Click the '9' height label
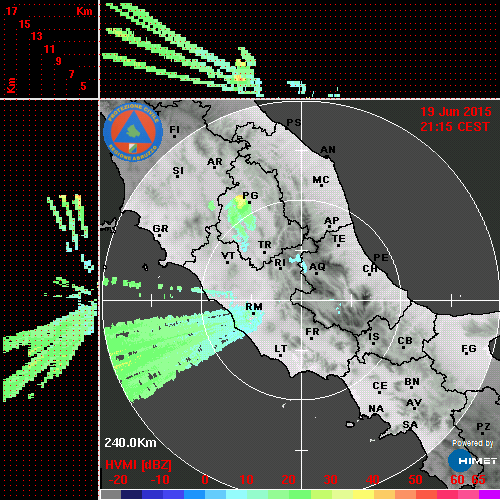The width and height of the screenshot is (500, 500). click(58, 61)
